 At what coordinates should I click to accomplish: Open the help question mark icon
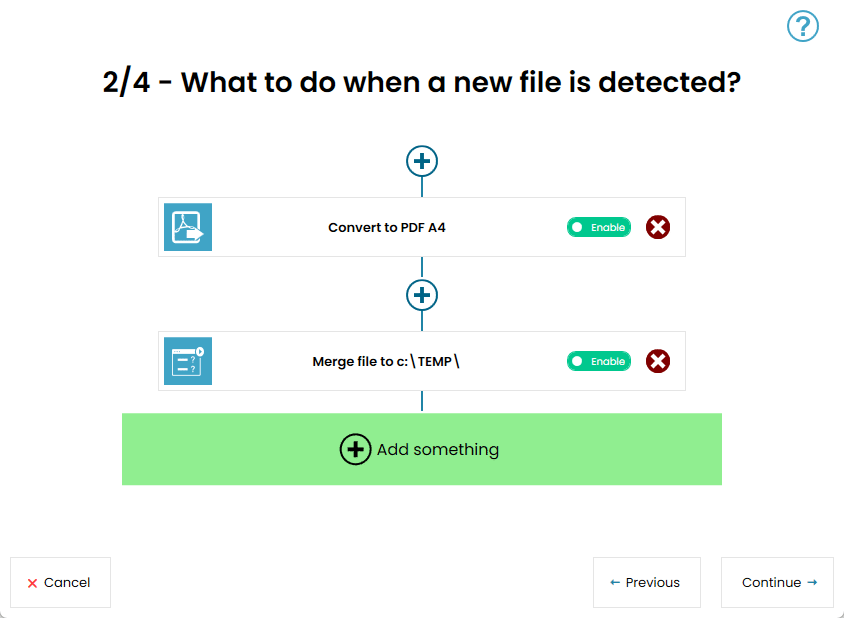pyautogui.click(x=803, y=26)
